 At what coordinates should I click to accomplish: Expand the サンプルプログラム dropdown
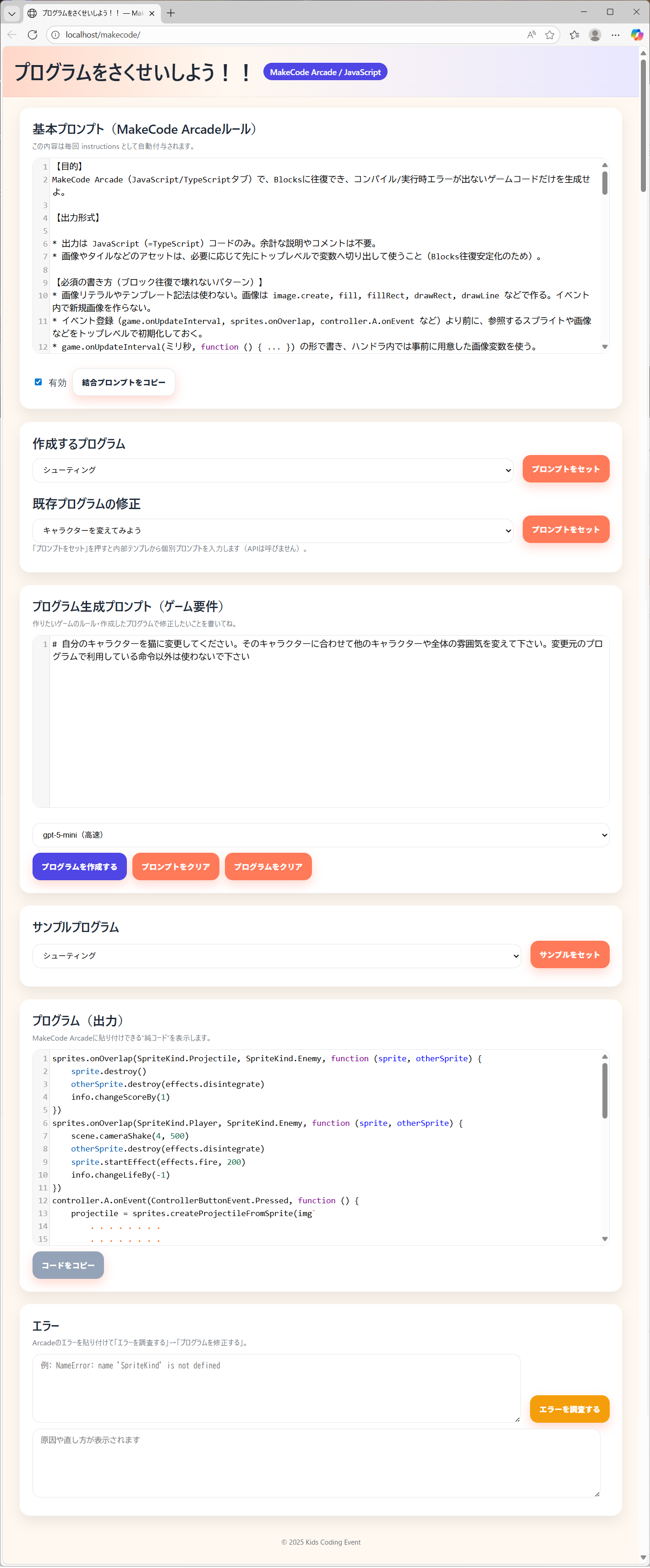pos(276,955)
